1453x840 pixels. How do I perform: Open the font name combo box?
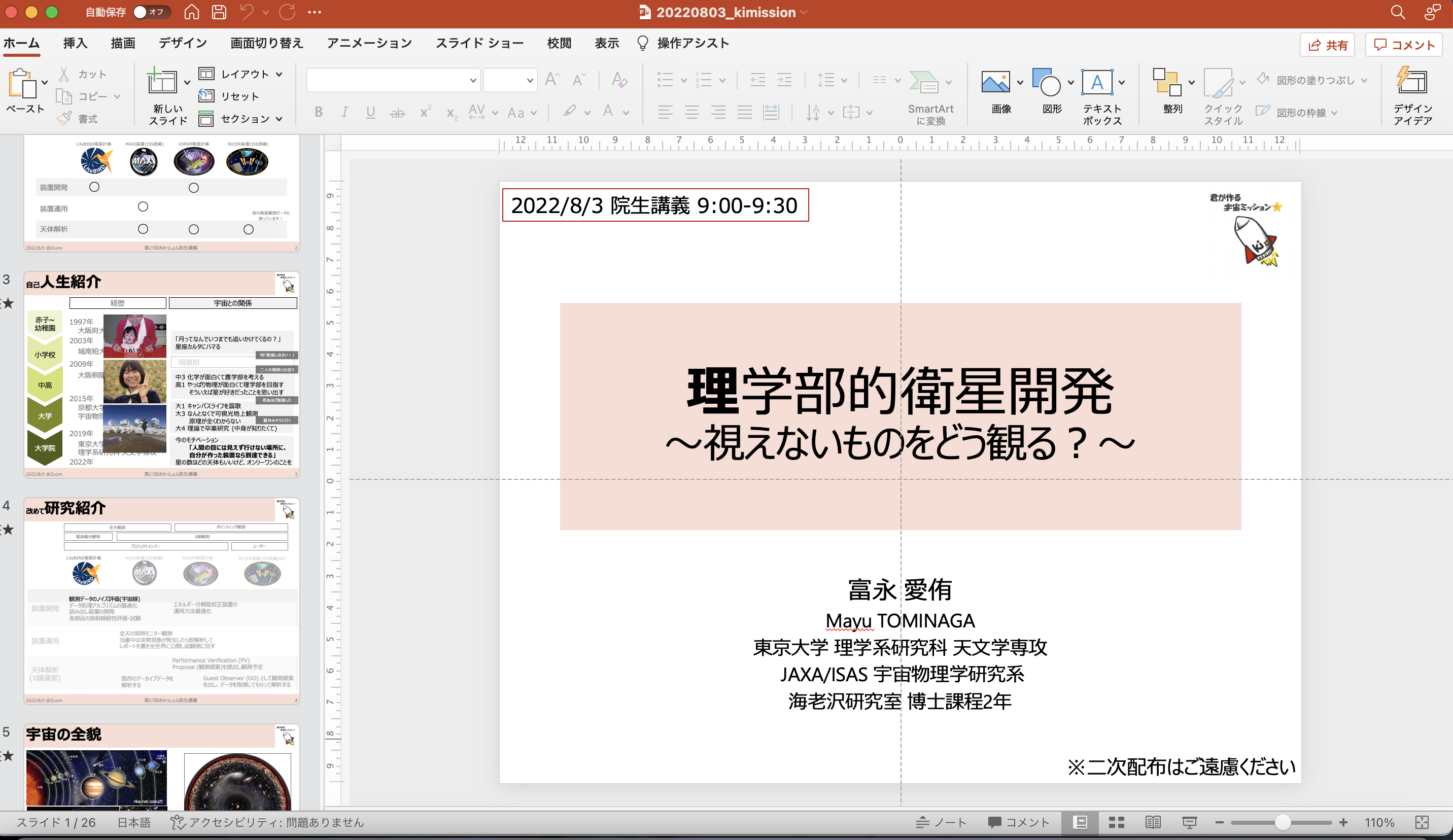[393, 80]
